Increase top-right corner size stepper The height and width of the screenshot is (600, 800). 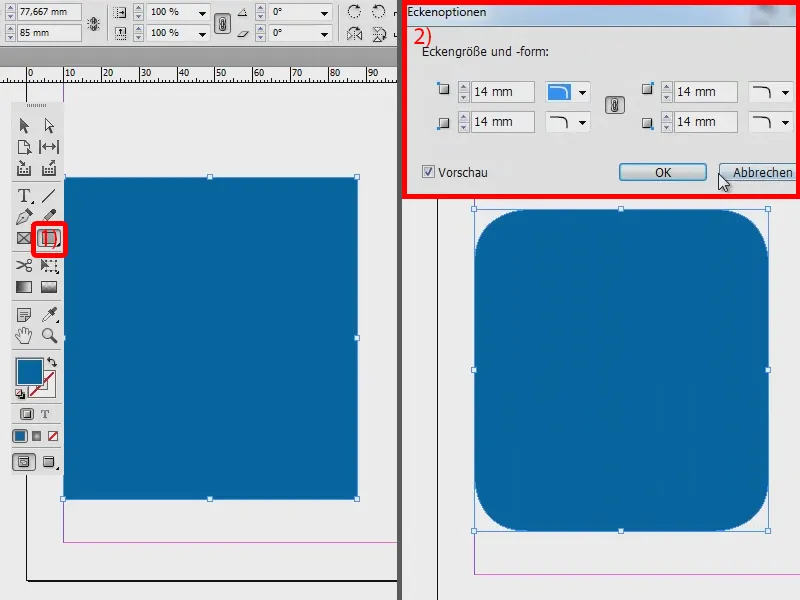tap(666, 87)
